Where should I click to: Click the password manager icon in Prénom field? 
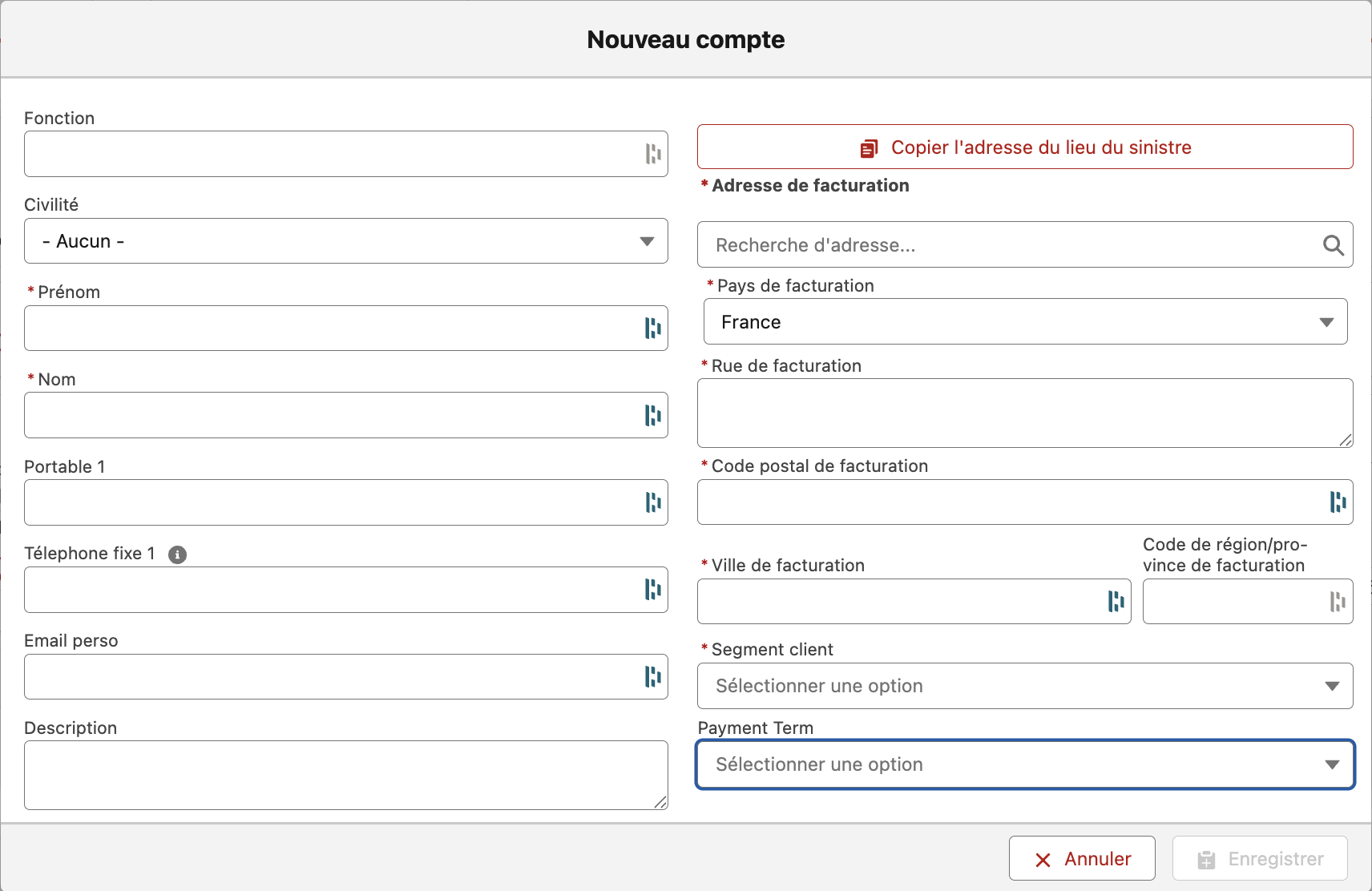pos(653,328)
